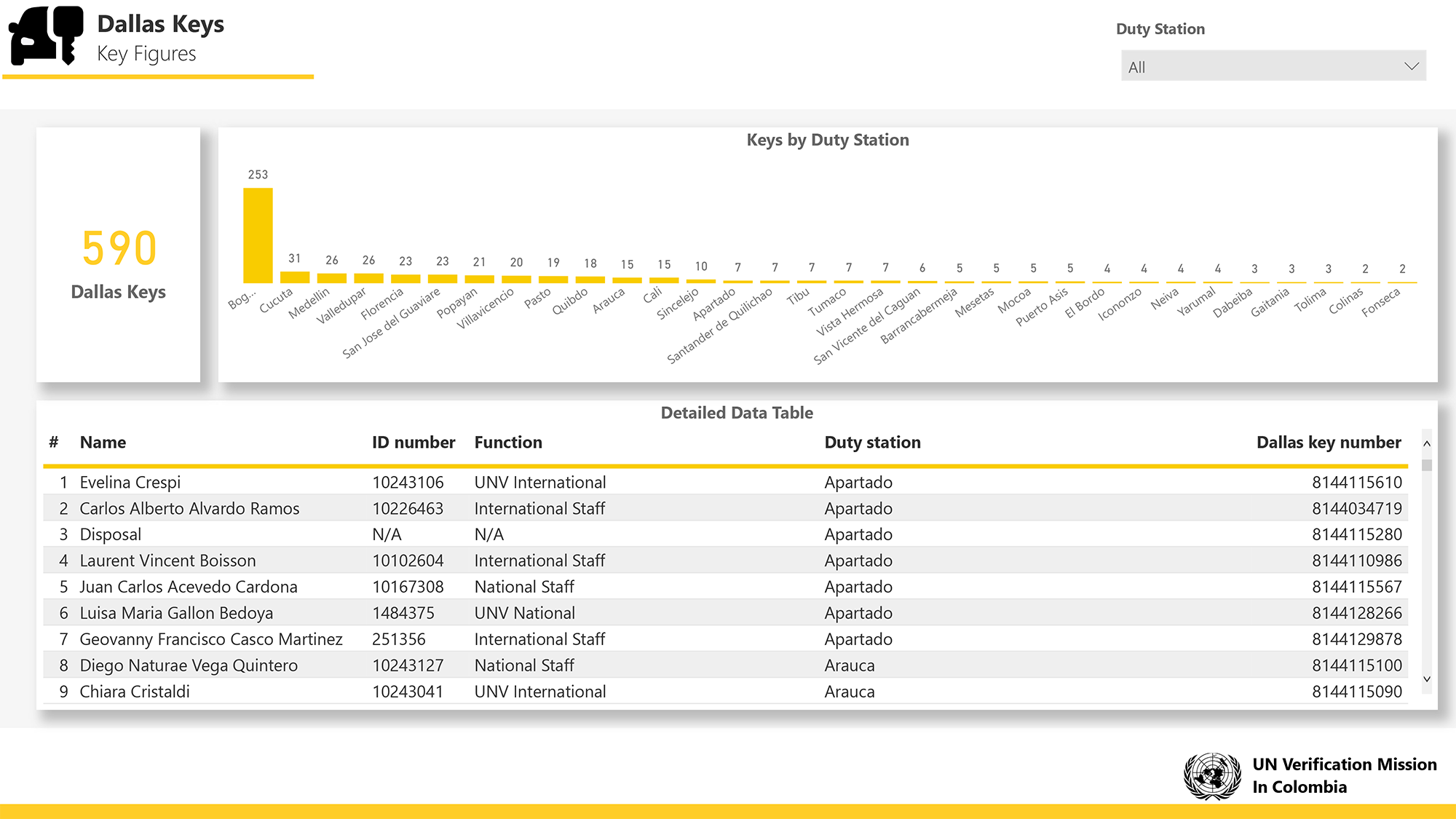Click key number 8144115100
1456x819 pixels.
1357,666
